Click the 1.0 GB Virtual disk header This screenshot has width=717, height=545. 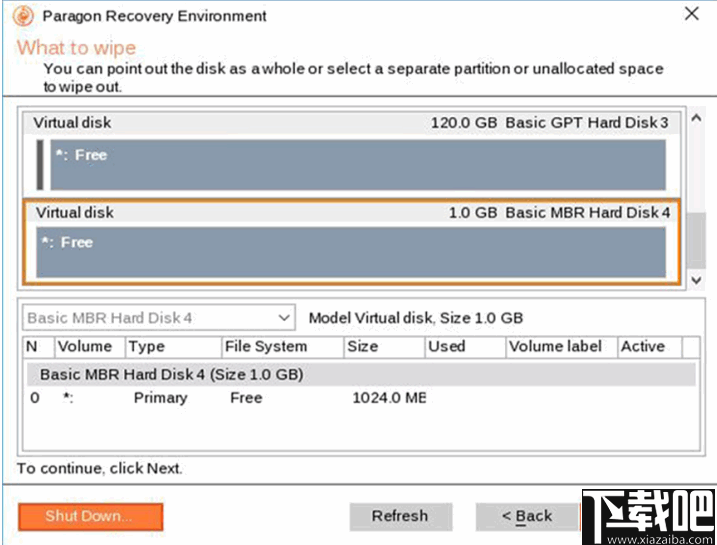point(351,212)
